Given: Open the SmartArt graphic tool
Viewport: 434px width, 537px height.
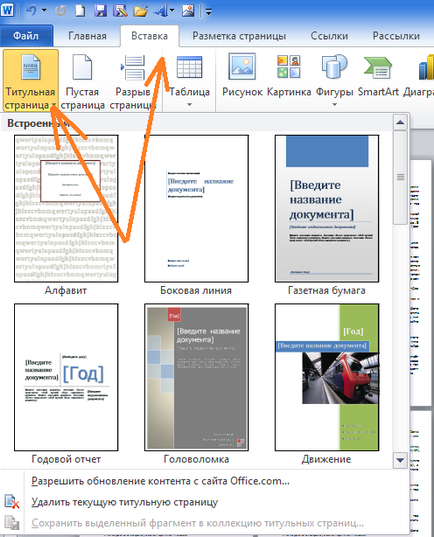Looking at the screenshot, I should coord(378,75).
